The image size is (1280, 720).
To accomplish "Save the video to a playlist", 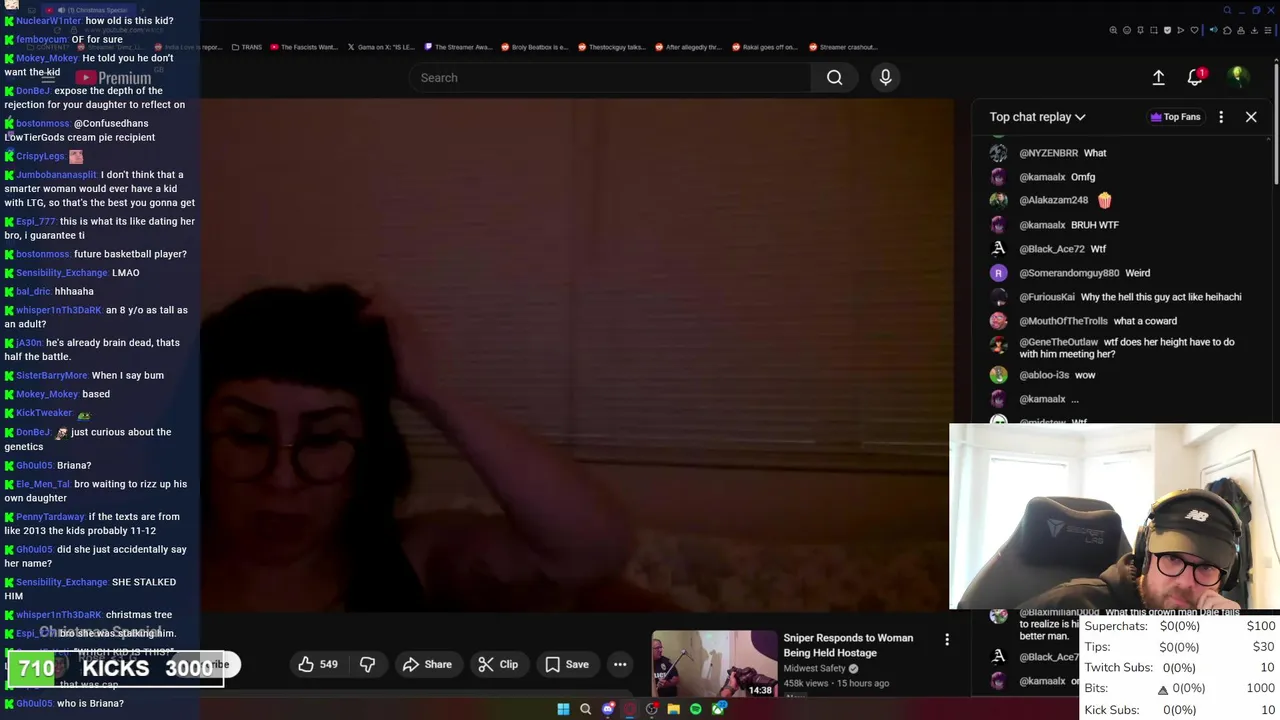I will 567,664.
